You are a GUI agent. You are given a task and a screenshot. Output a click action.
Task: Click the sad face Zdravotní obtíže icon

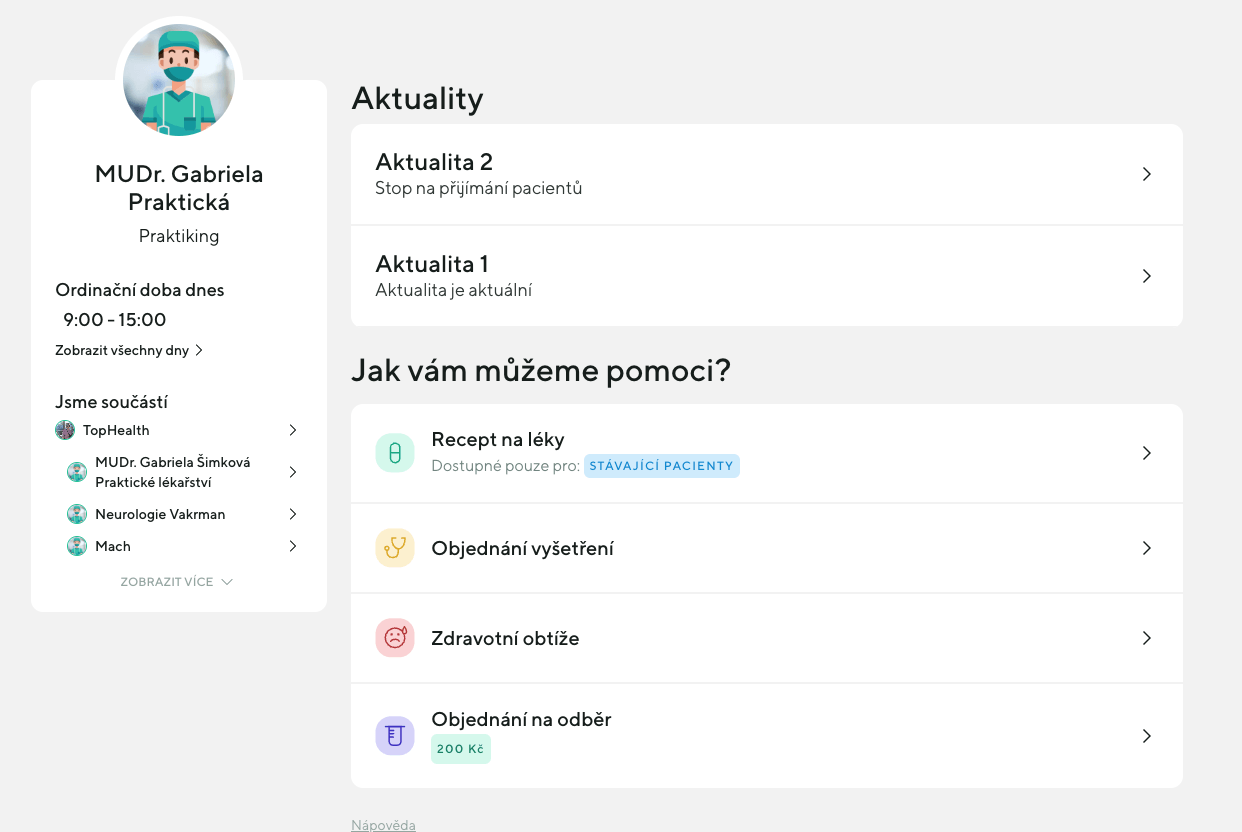(395, 638)
